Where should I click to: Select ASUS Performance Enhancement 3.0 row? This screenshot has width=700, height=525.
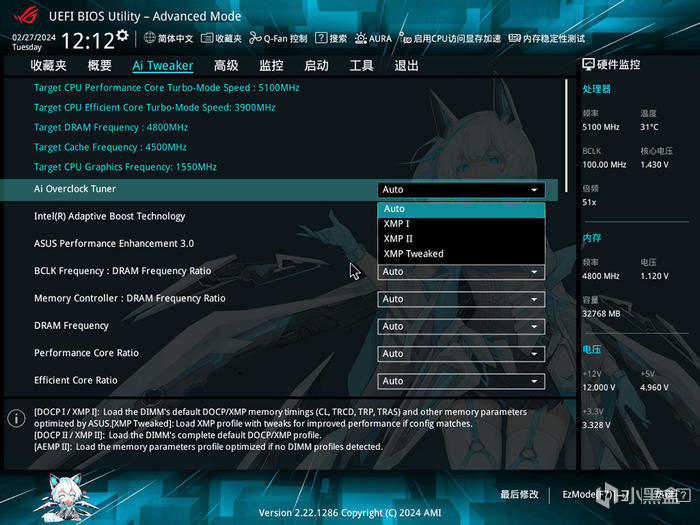click(279, 244)
